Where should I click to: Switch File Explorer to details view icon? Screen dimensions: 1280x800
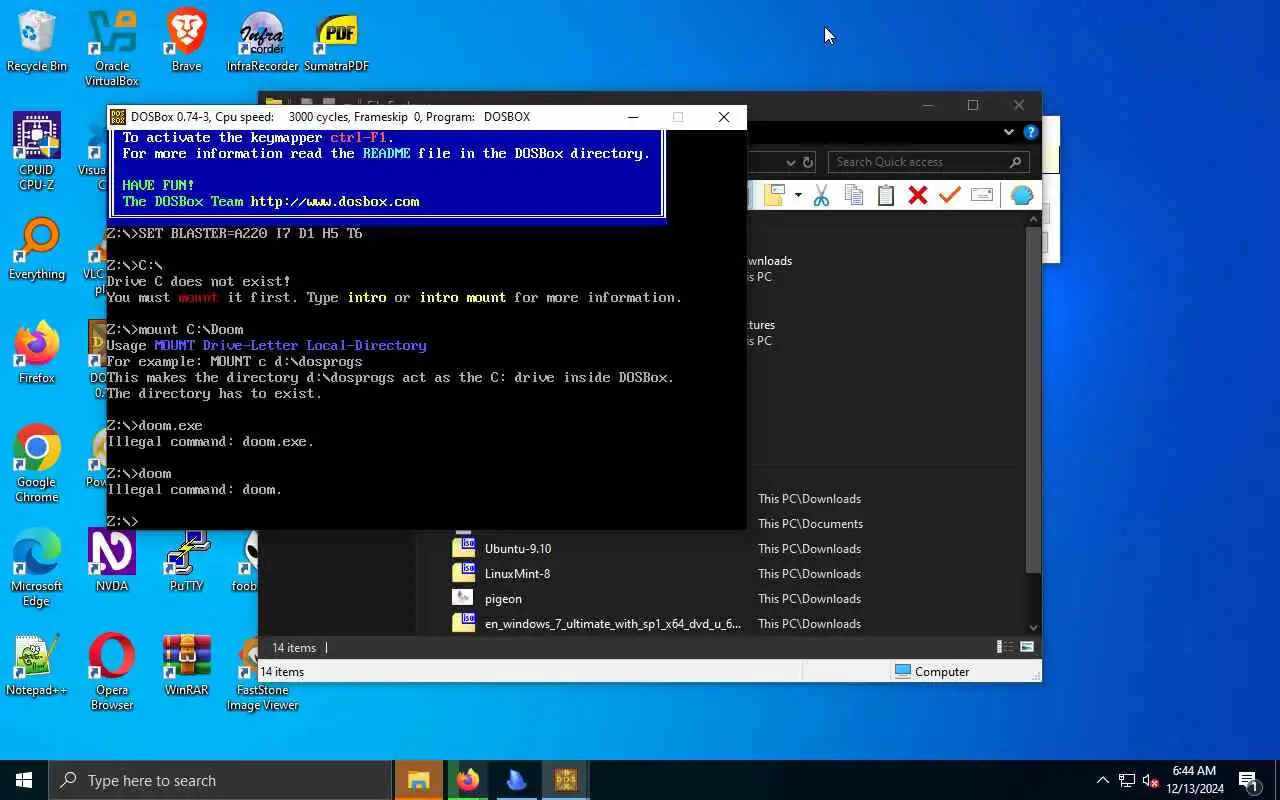(1005, 647)
